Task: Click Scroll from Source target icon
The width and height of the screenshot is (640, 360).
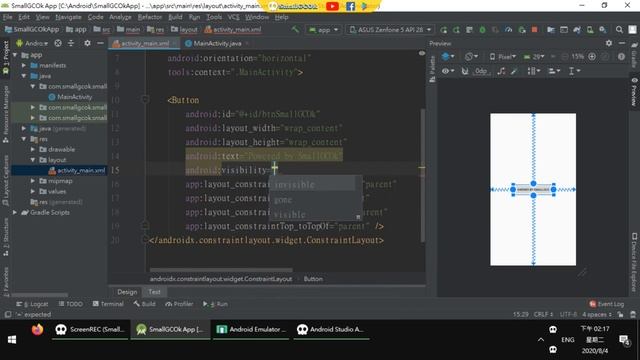Action: click(x=58, y=43)
